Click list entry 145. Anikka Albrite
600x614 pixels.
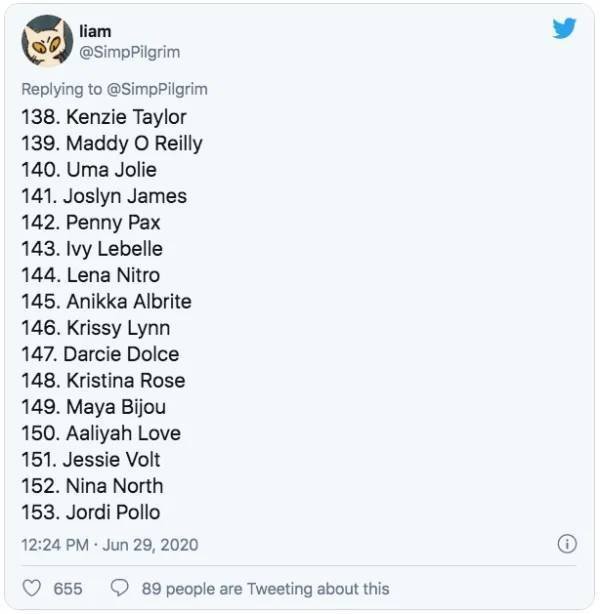click(x=106, y=301)
